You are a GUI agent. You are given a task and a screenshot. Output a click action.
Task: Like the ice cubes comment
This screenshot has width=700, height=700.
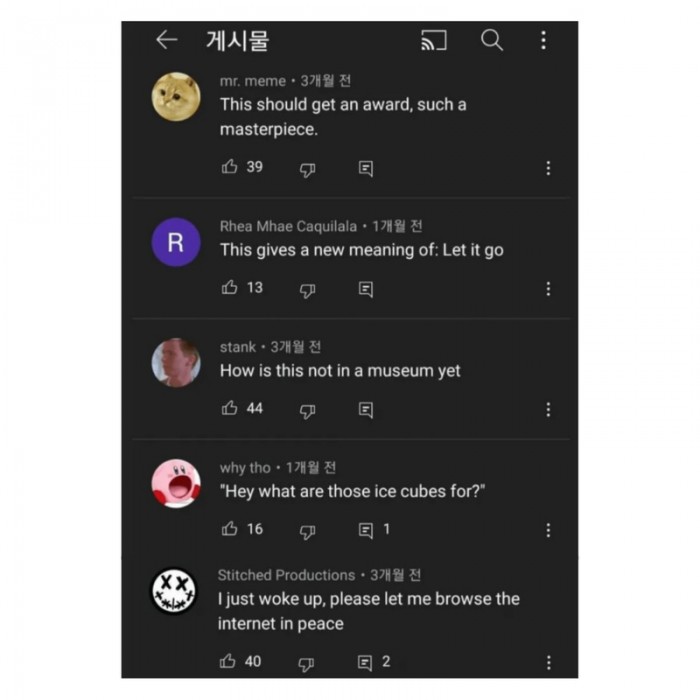[230, 529]
